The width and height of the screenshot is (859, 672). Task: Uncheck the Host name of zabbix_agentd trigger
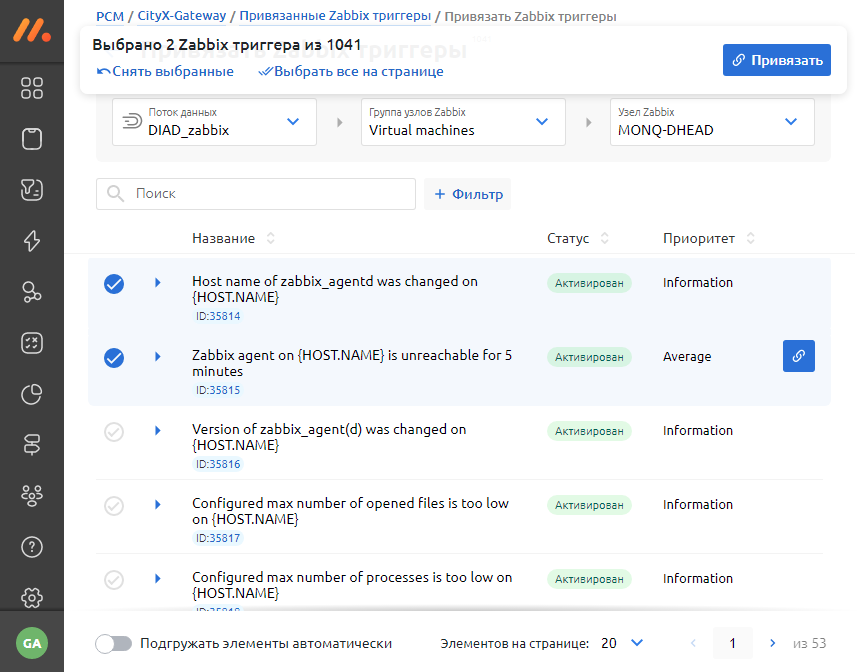[114, 284]
